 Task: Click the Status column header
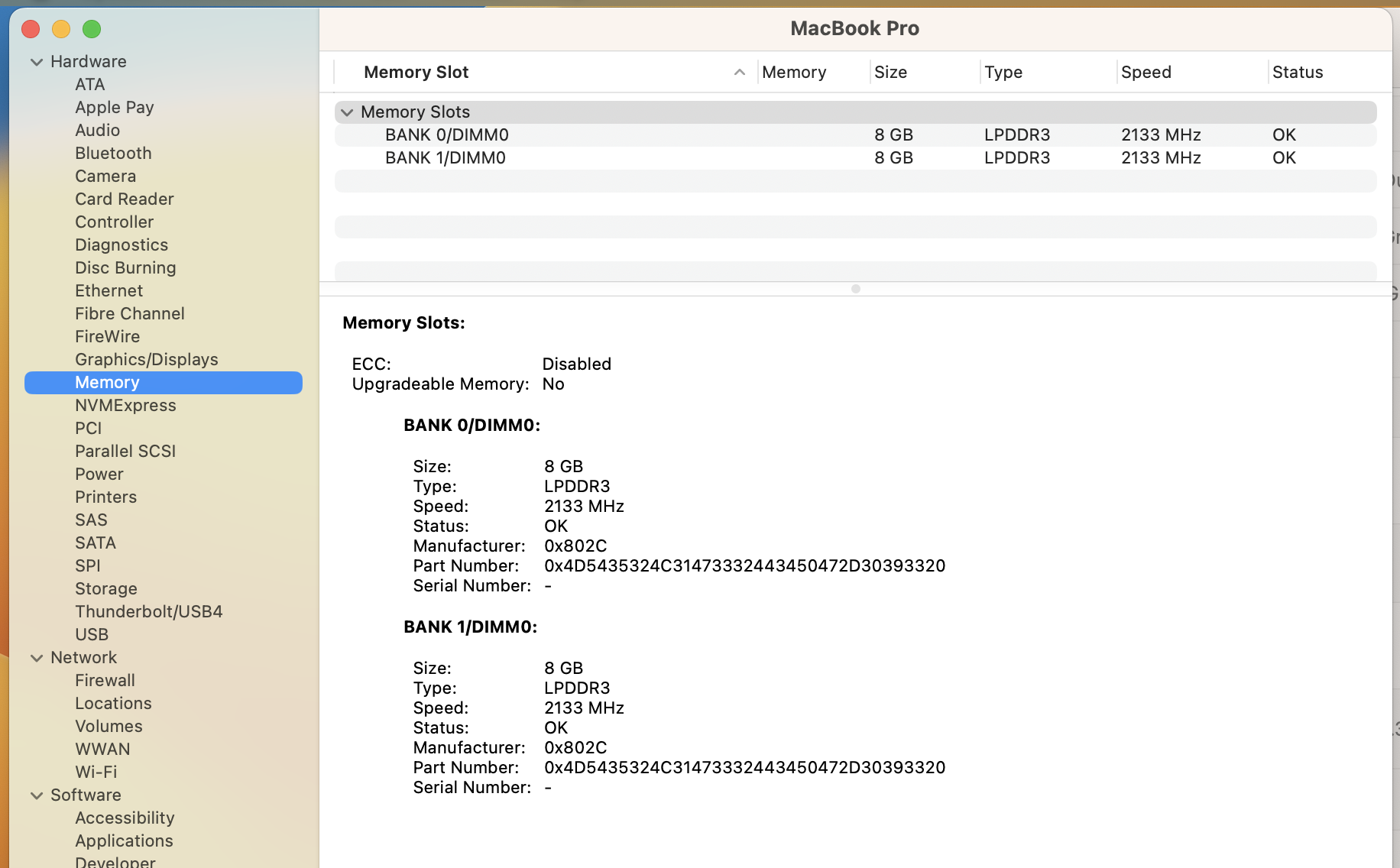(1297, 73)
